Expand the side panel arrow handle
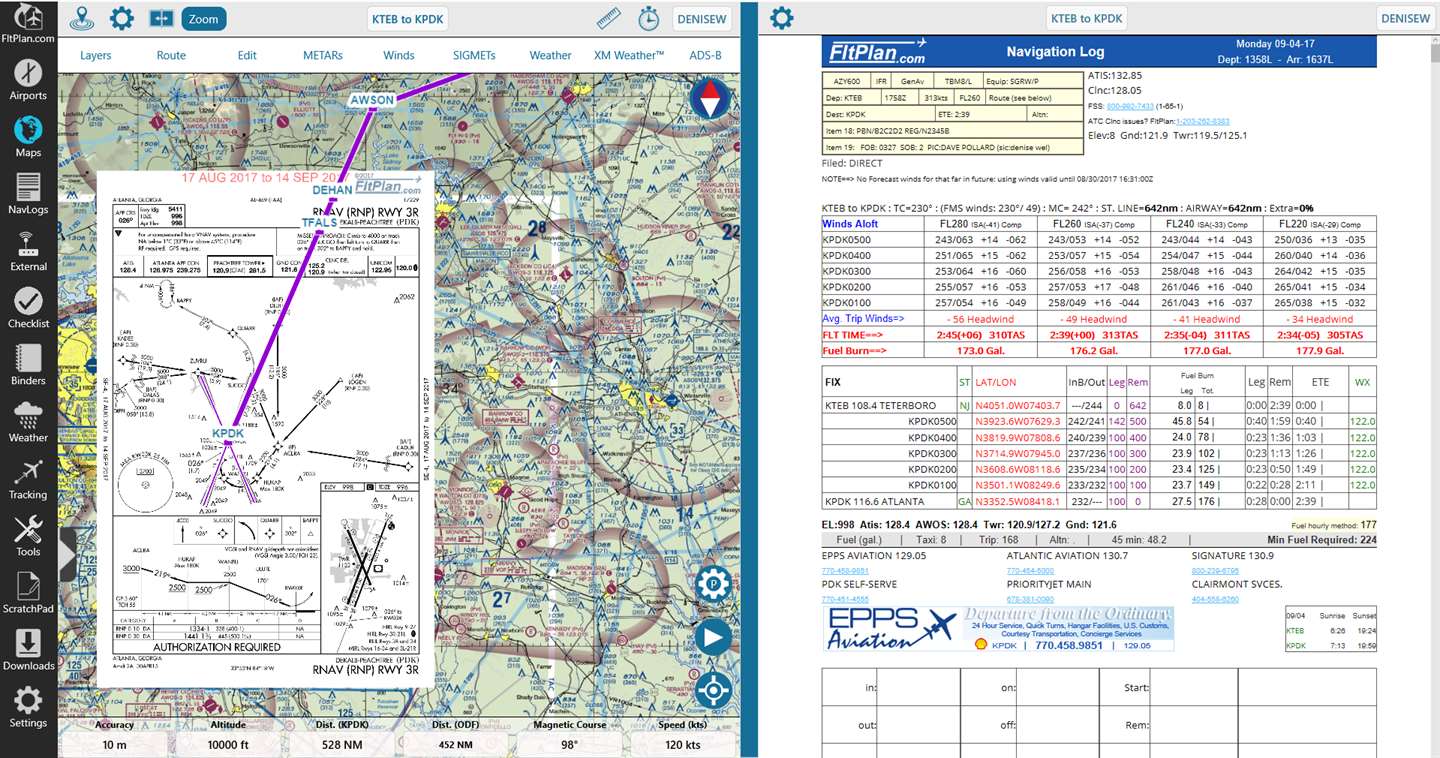Viewport: 1440px width, 758px height. tap(67, 554)
